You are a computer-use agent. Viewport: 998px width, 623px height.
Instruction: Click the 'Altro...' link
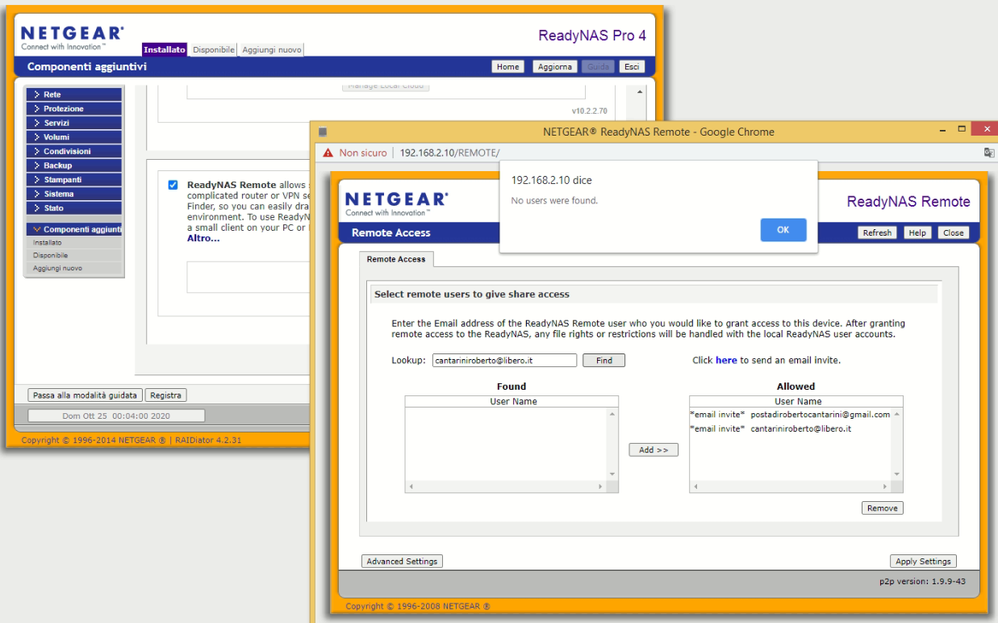203,238
